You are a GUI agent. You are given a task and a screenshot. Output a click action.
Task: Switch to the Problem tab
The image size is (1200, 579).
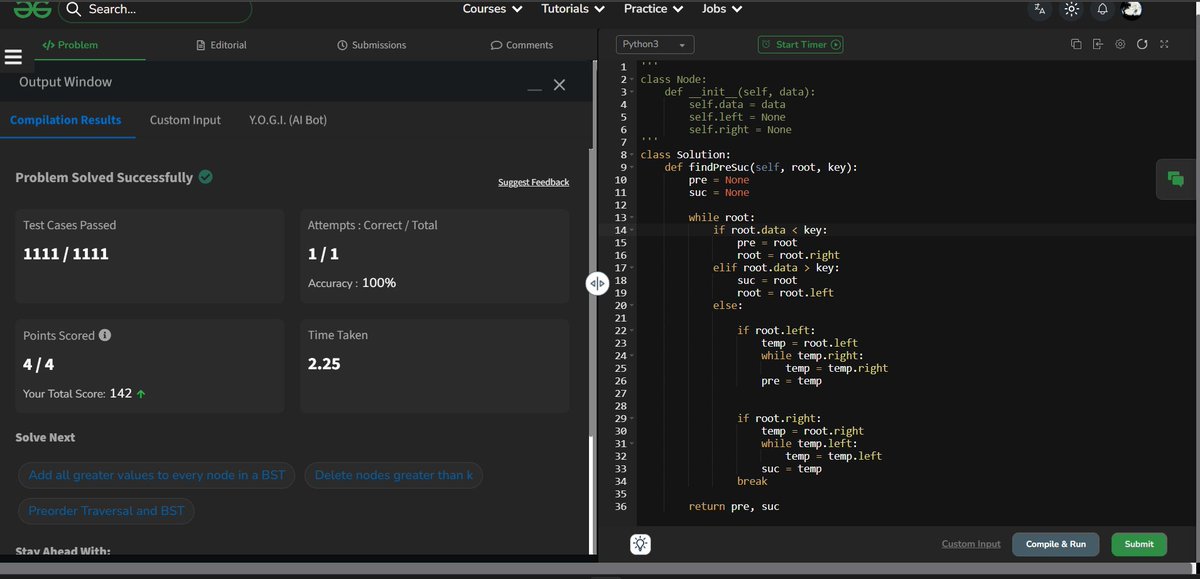tap(70, 45)
